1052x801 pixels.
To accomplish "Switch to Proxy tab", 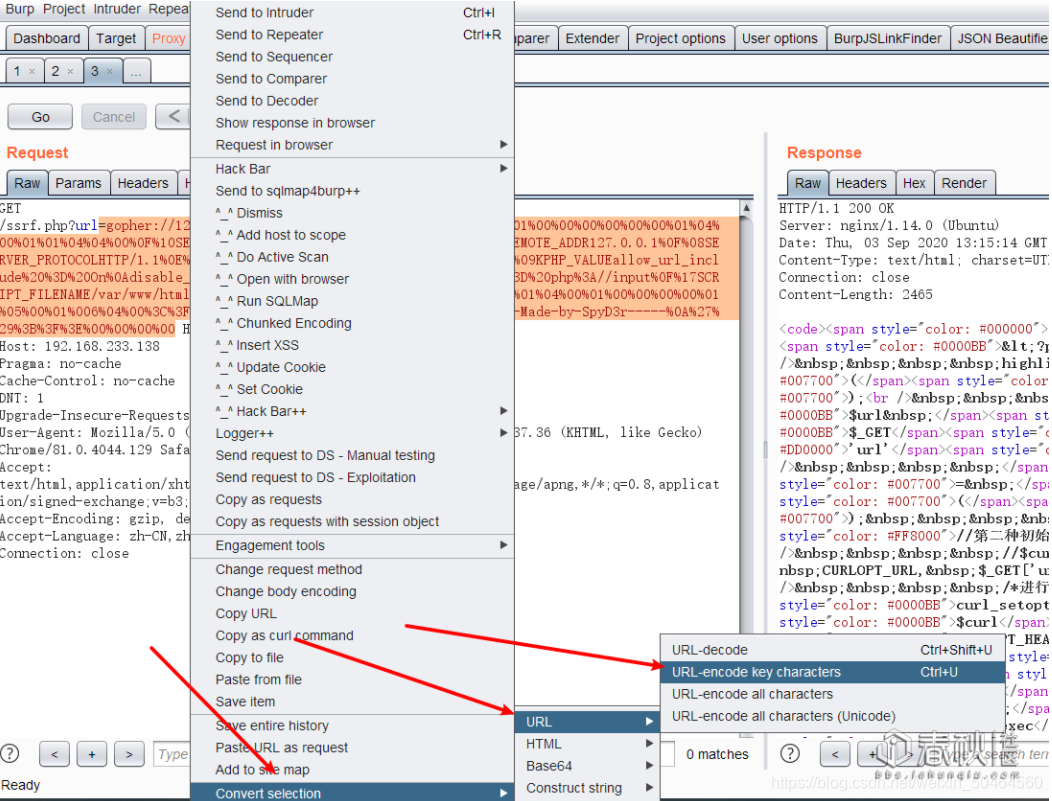I will tap(168, 38).
